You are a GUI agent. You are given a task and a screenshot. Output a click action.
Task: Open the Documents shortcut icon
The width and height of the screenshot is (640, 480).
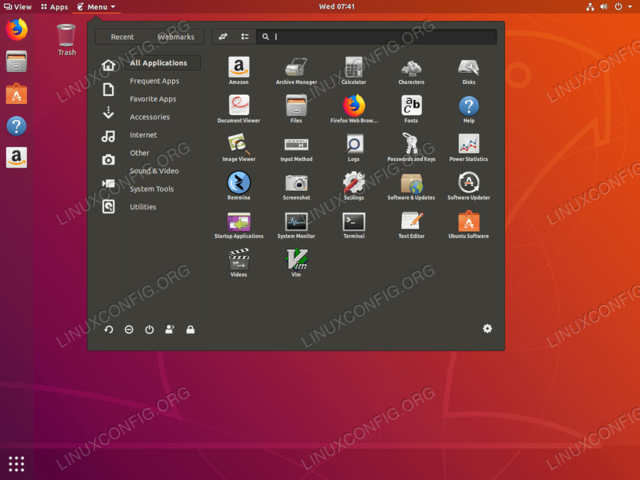109,89
